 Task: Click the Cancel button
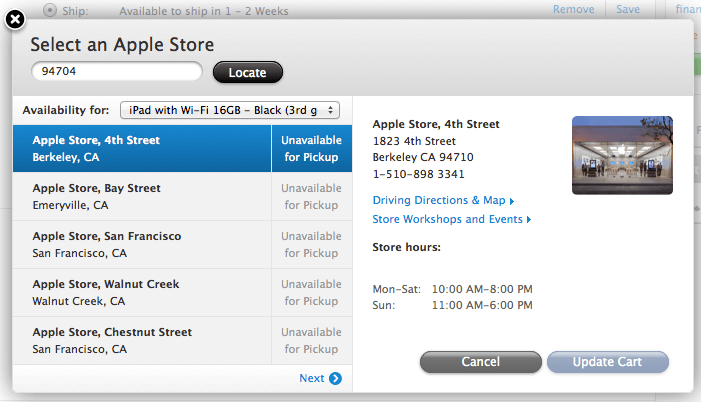tap(481, 362)
